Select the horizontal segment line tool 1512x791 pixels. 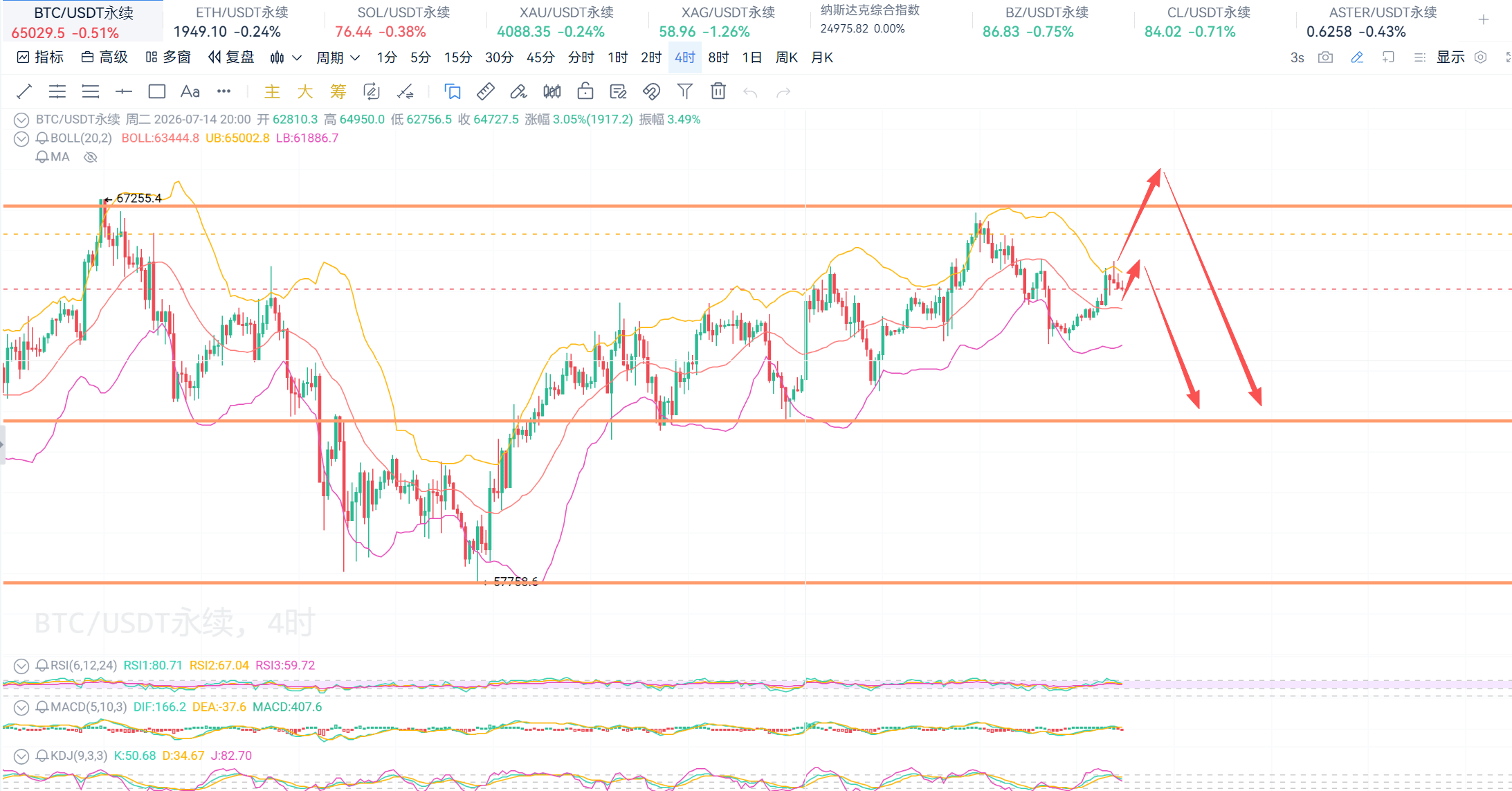(x=124, y=91)
